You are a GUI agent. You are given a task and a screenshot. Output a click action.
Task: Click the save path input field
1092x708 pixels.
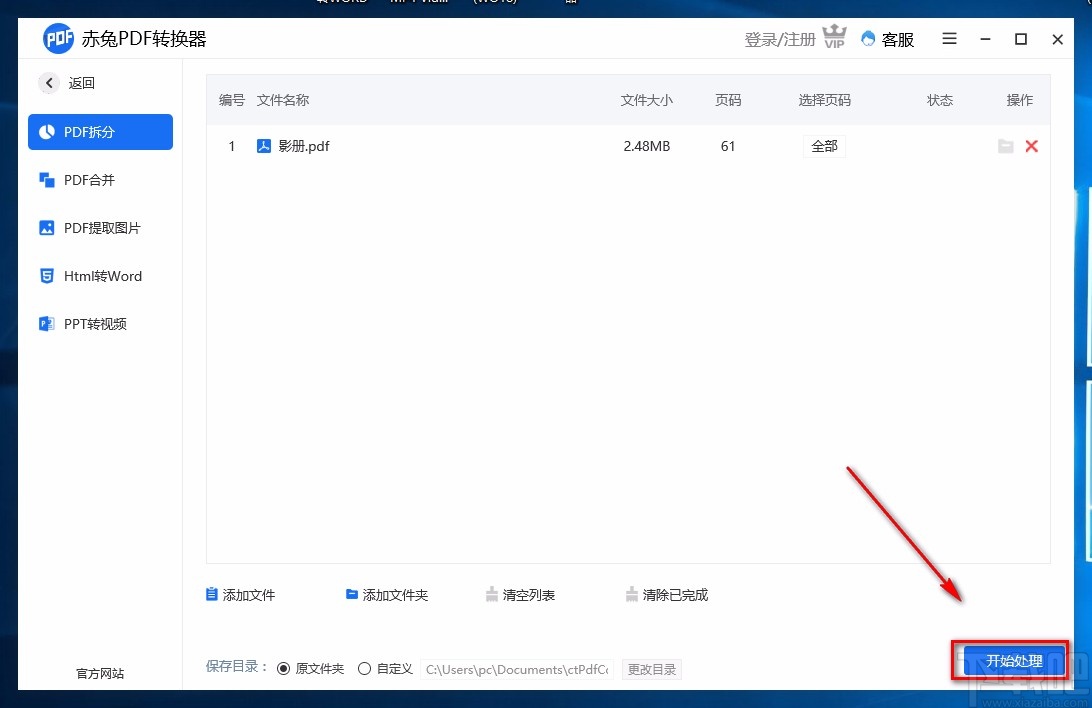point(516,669)
